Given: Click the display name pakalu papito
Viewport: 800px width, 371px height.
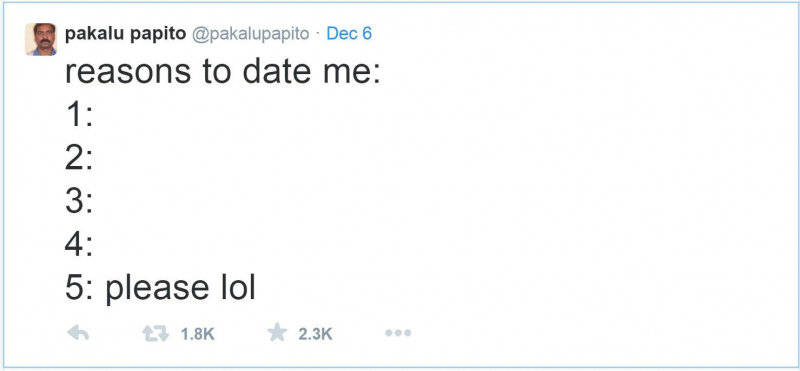Looking at the screenshot, I should tap(125, 34).
